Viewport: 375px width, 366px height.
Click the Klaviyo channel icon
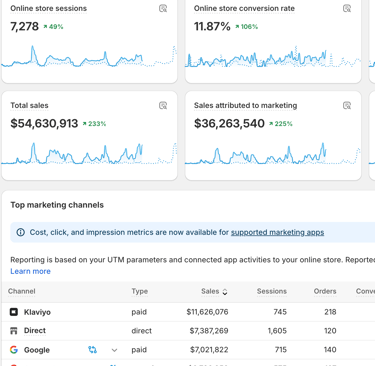[14, 312]
